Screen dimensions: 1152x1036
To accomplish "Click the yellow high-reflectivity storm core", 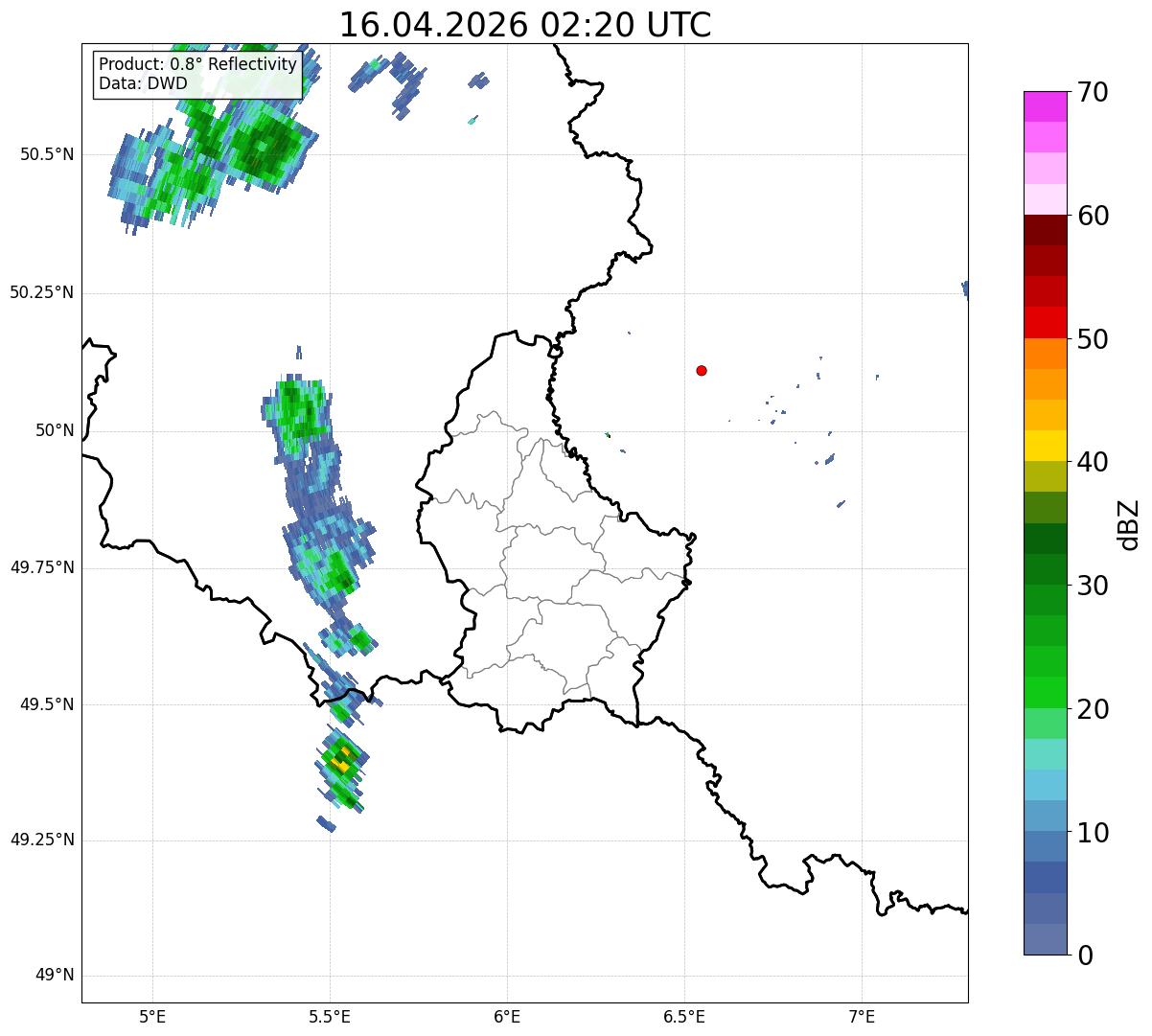I will (x=338, y=763).
